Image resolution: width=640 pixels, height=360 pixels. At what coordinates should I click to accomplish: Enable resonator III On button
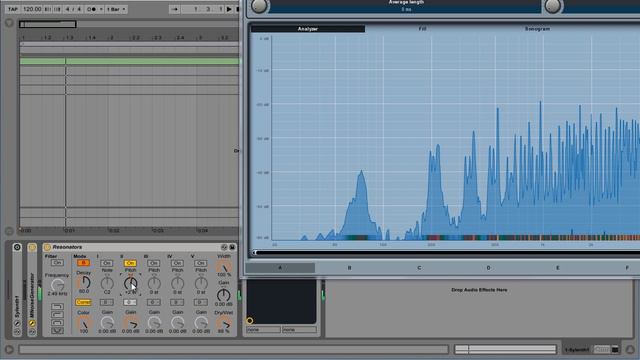click(x=153, y=263)
